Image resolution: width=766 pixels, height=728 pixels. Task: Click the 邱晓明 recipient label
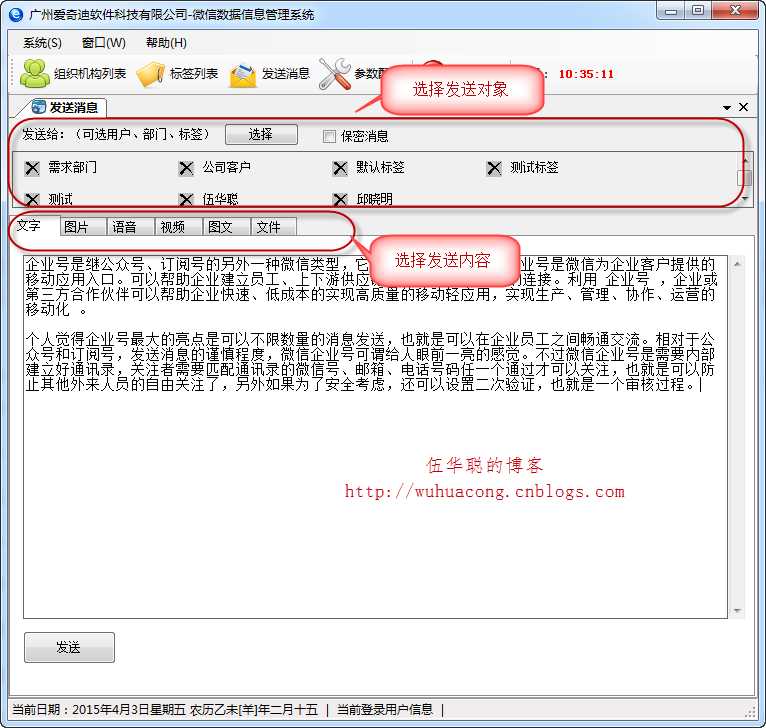[x=375, y=199]
